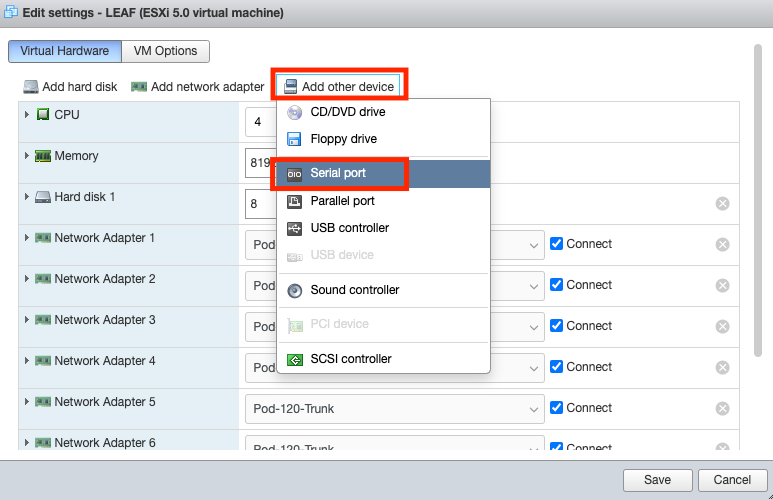Remove Hard disk 1 with X icon
This screenshot has width=773, height=500.
pos(722,204)
